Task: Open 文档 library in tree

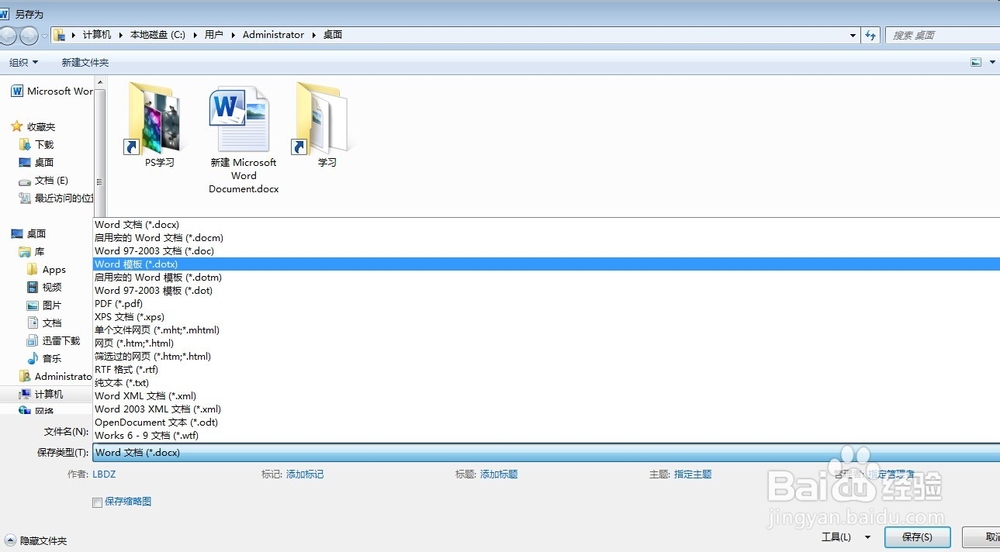Action: (x=44, y=323)
